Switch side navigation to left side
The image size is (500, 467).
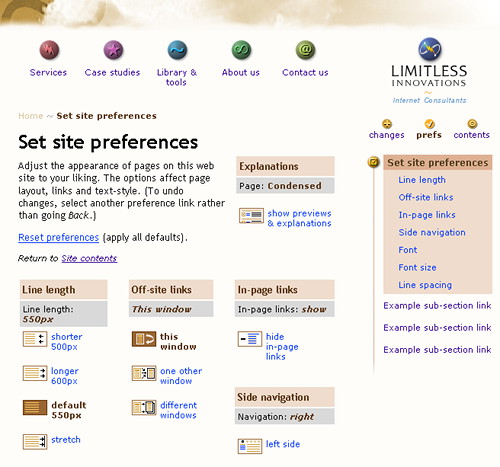(283, 444)
